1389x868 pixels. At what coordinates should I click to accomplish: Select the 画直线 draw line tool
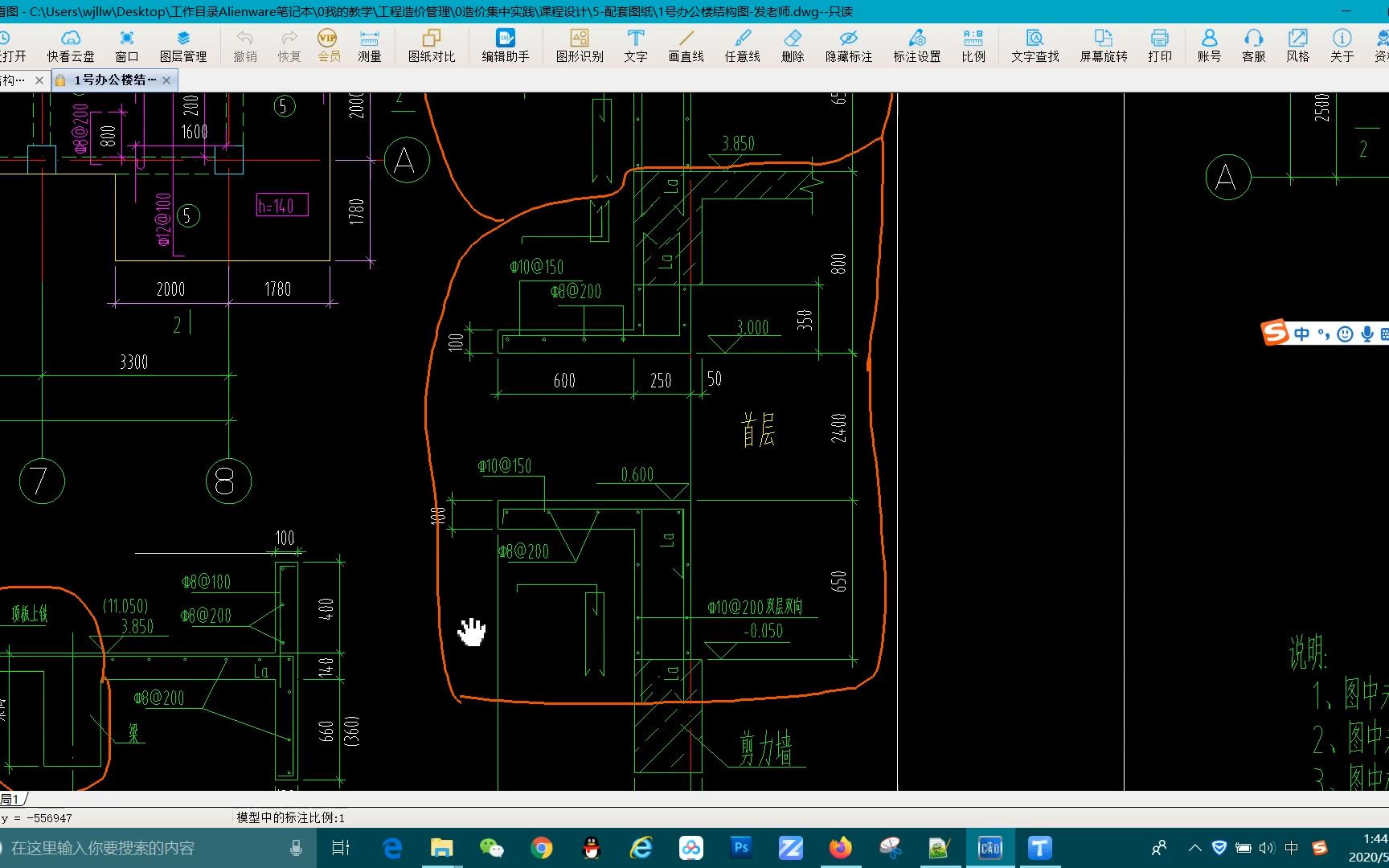pyautogui.click(x=686, y=46)
